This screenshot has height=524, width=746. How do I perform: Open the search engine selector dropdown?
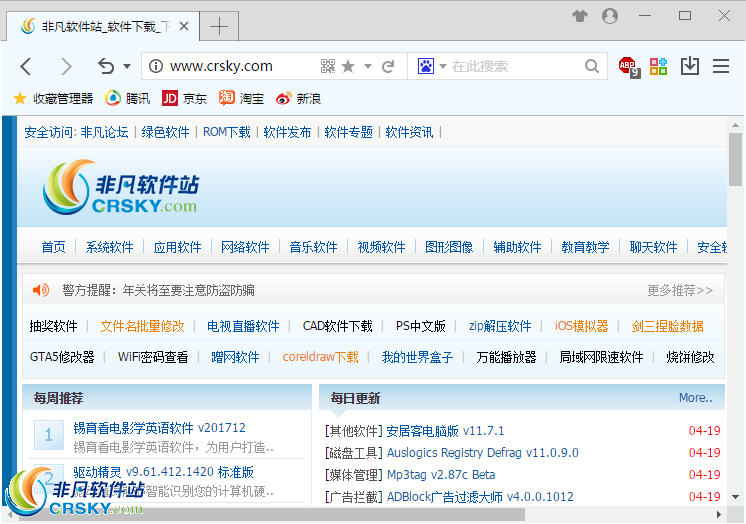coord(442,66)
